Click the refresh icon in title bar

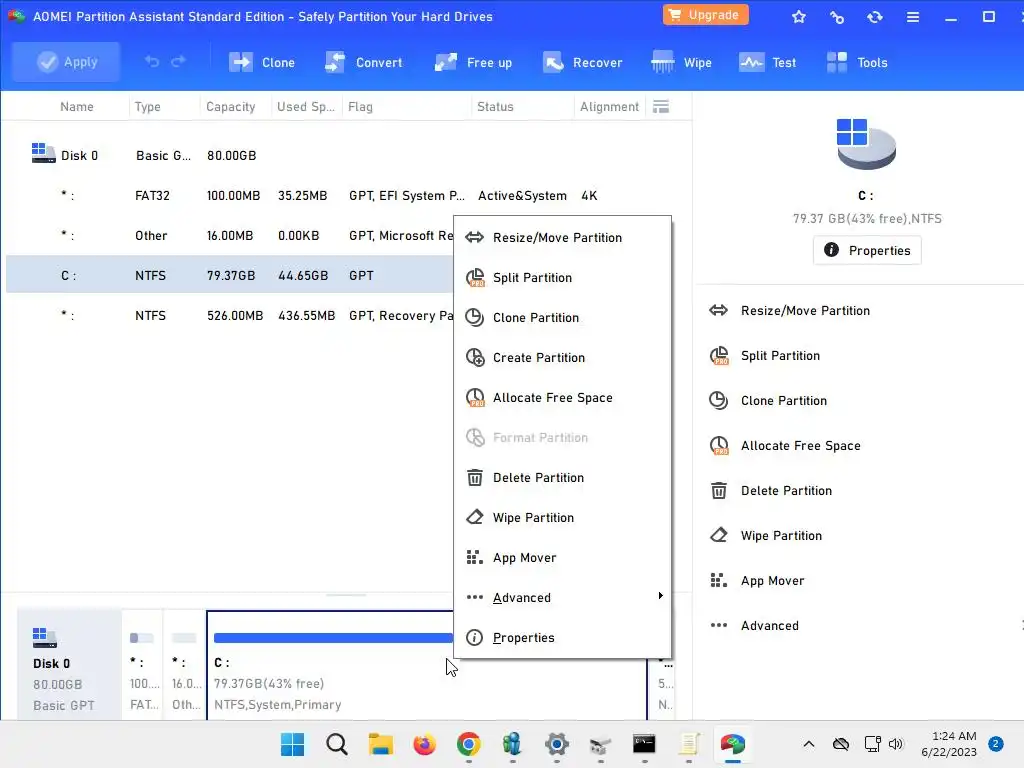(x=875, y=17)
